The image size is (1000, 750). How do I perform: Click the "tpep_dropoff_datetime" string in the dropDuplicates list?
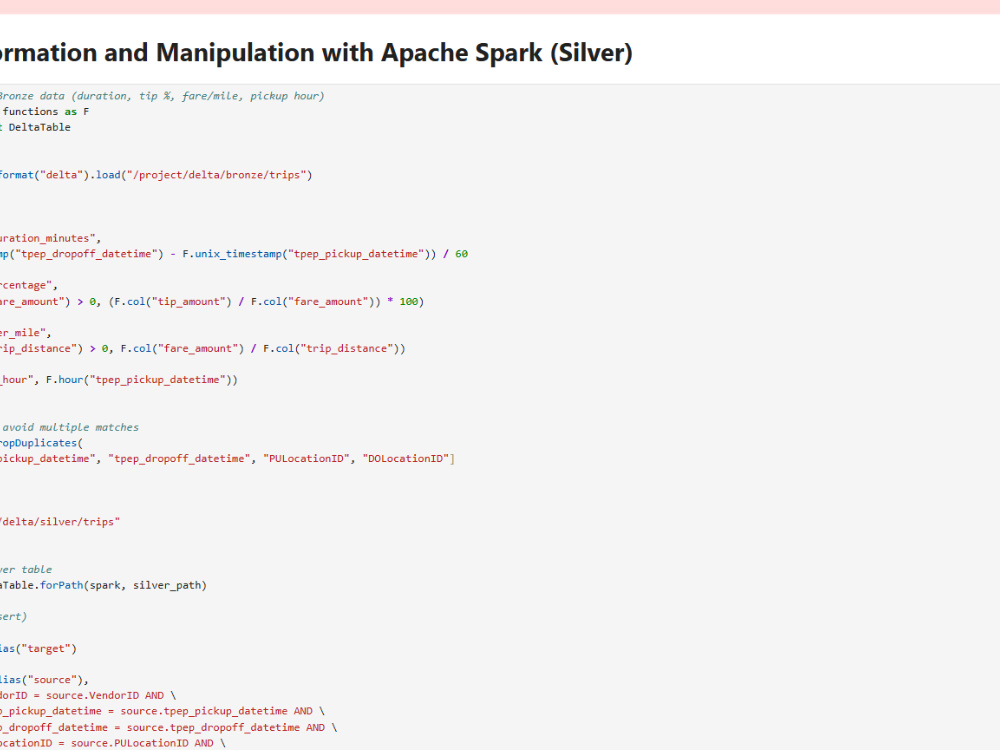click(180, 459)
